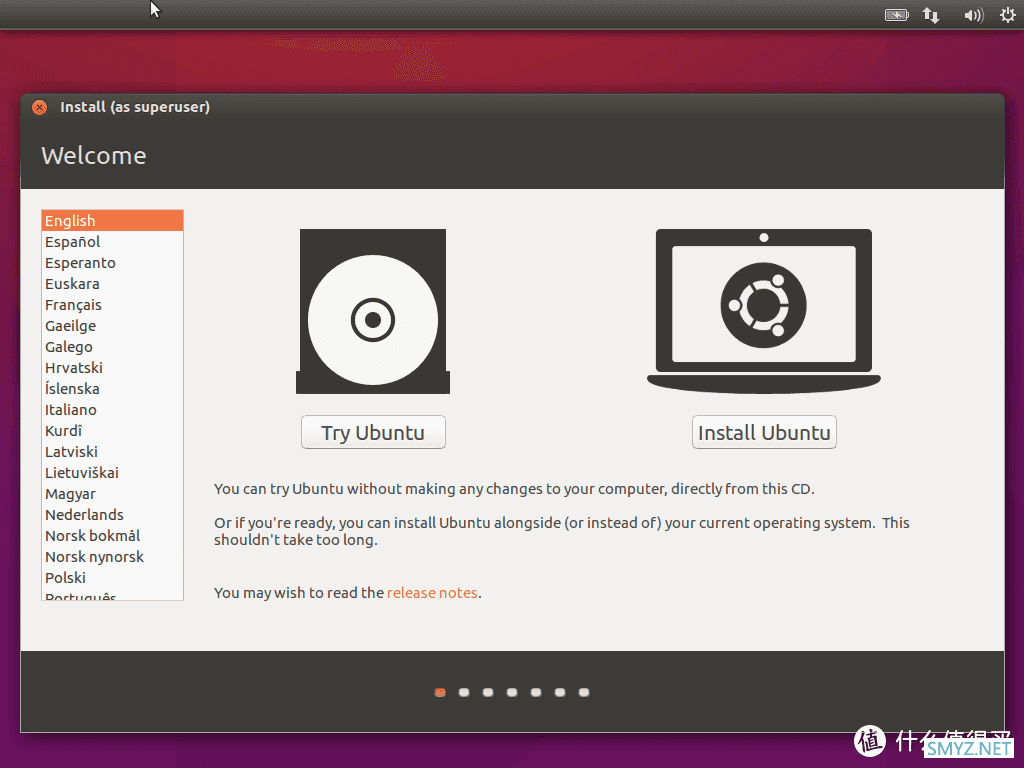Open the network connection indicator
Screen dimensions: 1024x768
(x=931, y=14)
